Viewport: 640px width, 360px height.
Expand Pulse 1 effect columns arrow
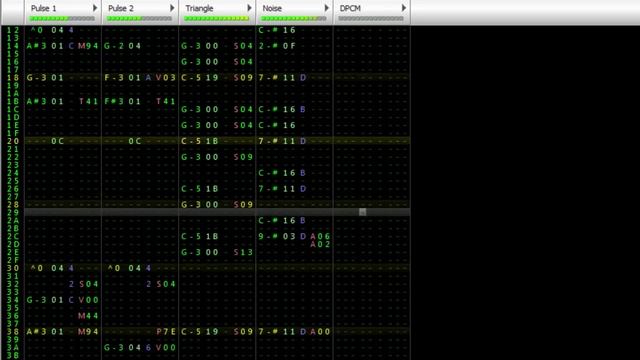[95, 8]
